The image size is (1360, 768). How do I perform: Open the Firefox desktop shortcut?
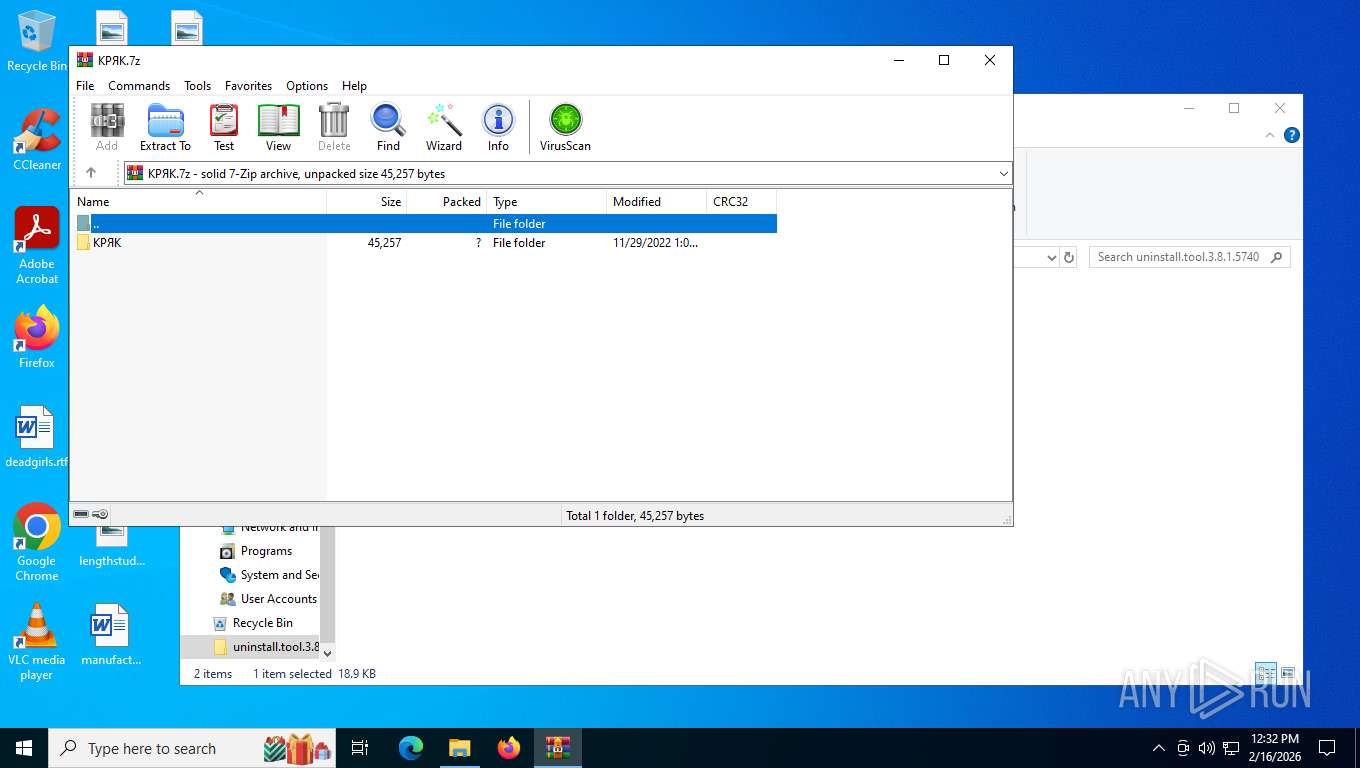[x=37, y=338]
